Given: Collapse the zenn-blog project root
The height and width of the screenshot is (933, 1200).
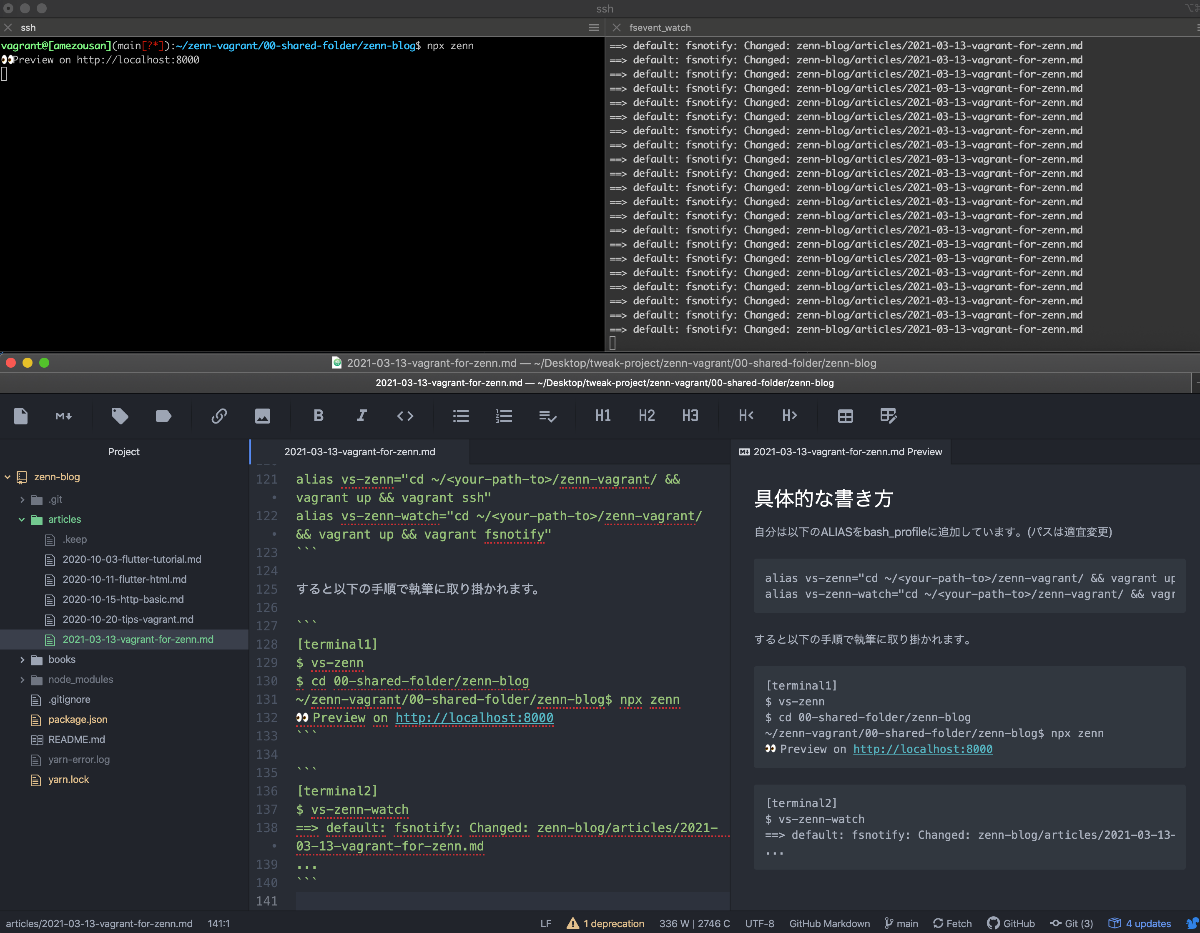Looking at the screenshot, I should click(x=8, y=477).
